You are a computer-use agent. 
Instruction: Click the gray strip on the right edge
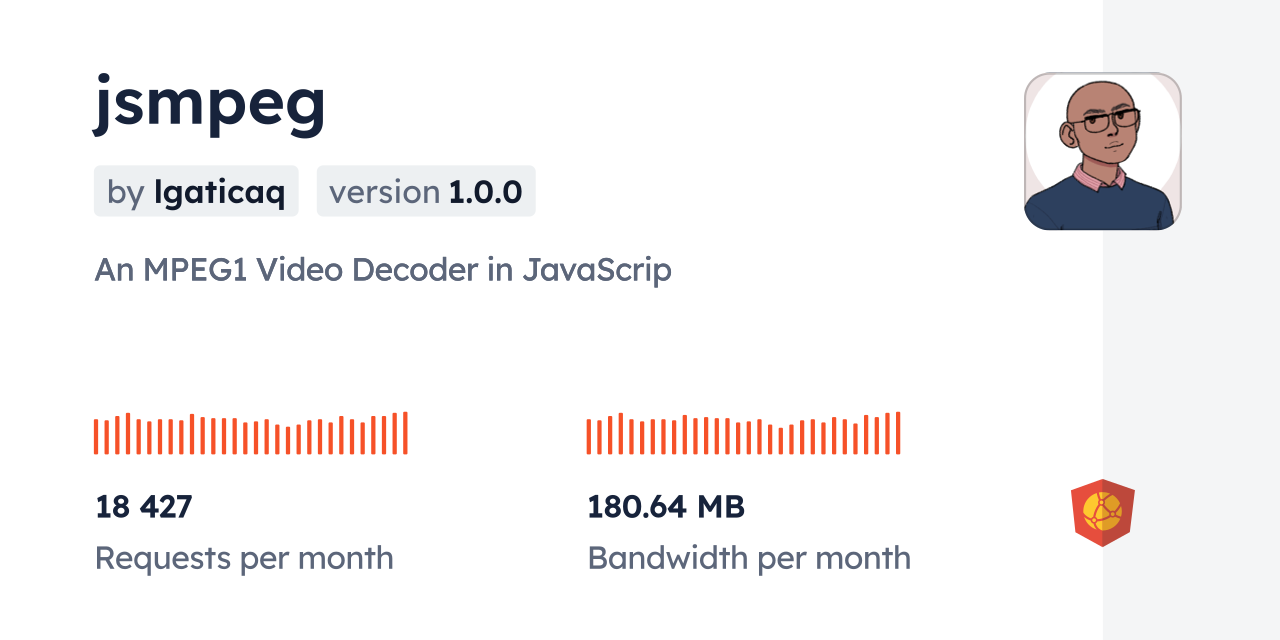coord(1191,320)
